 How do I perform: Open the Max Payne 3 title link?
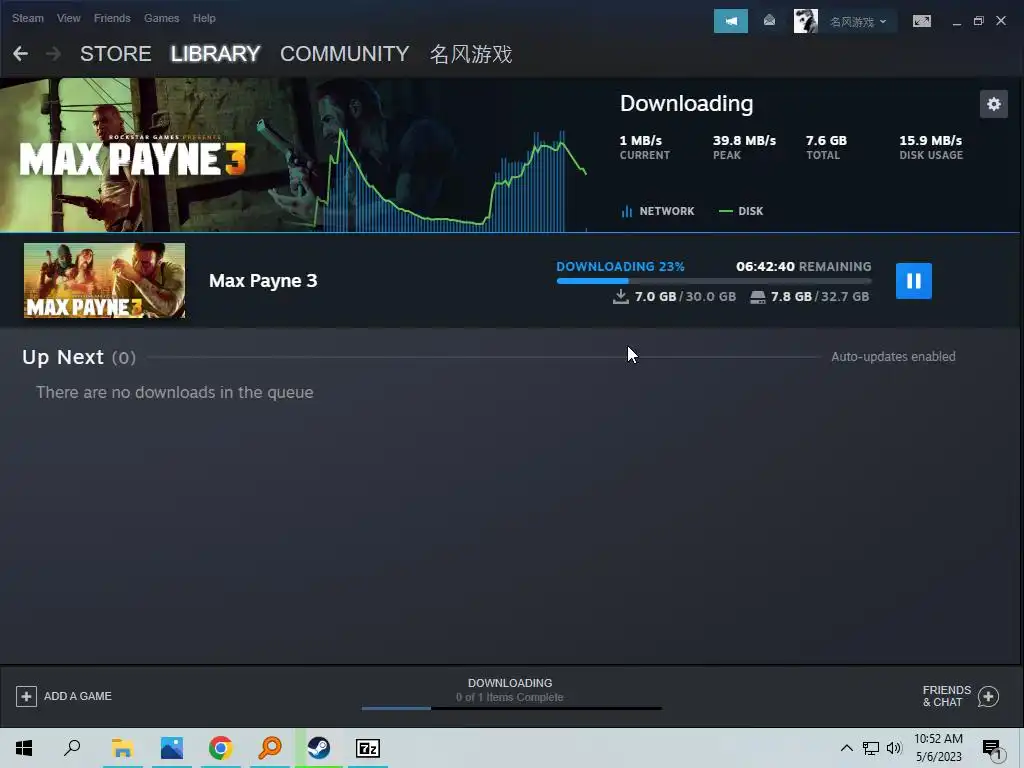(263, 281)
